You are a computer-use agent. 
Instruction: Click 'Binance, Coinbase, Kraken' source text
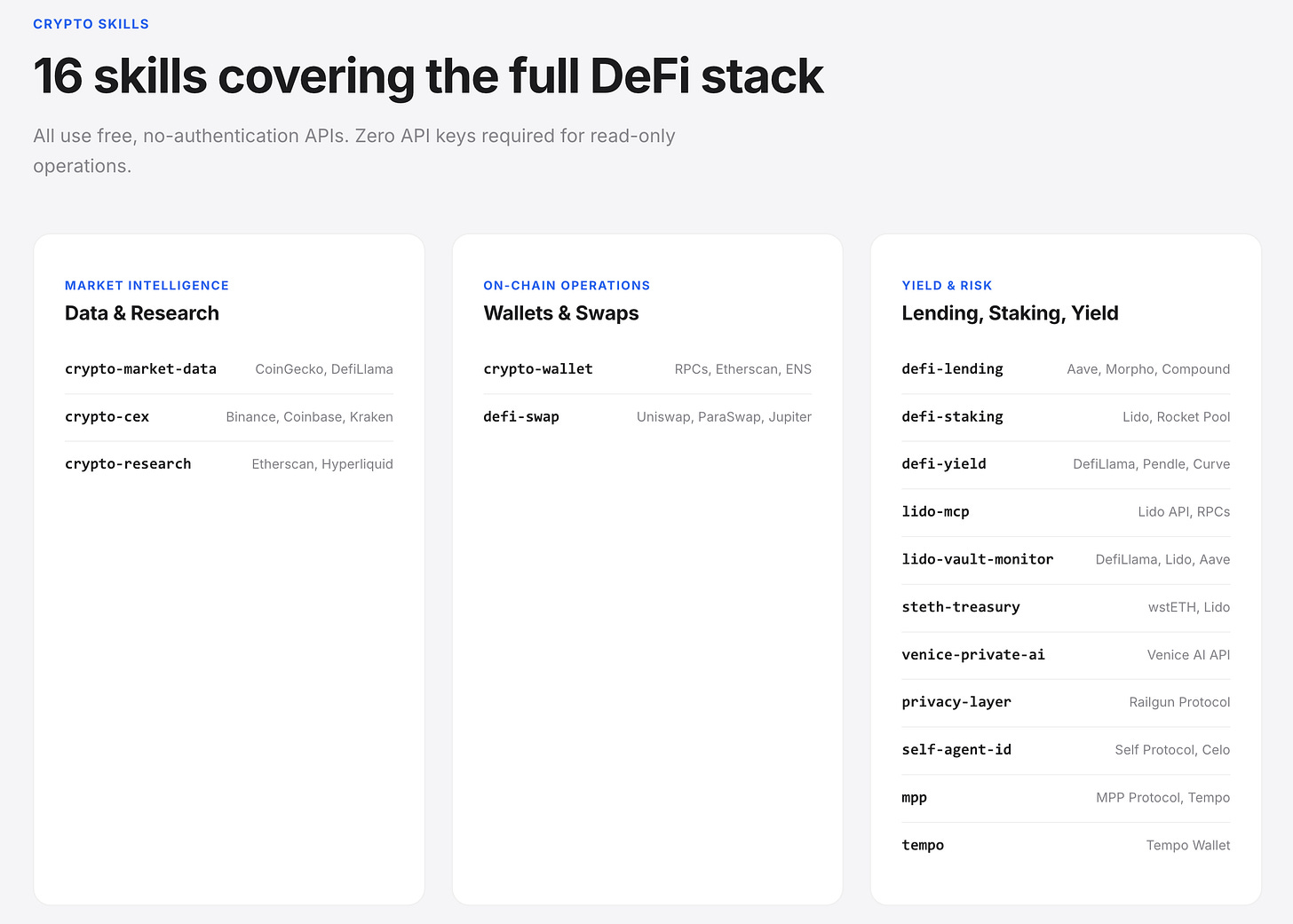[x=310, y=417]
